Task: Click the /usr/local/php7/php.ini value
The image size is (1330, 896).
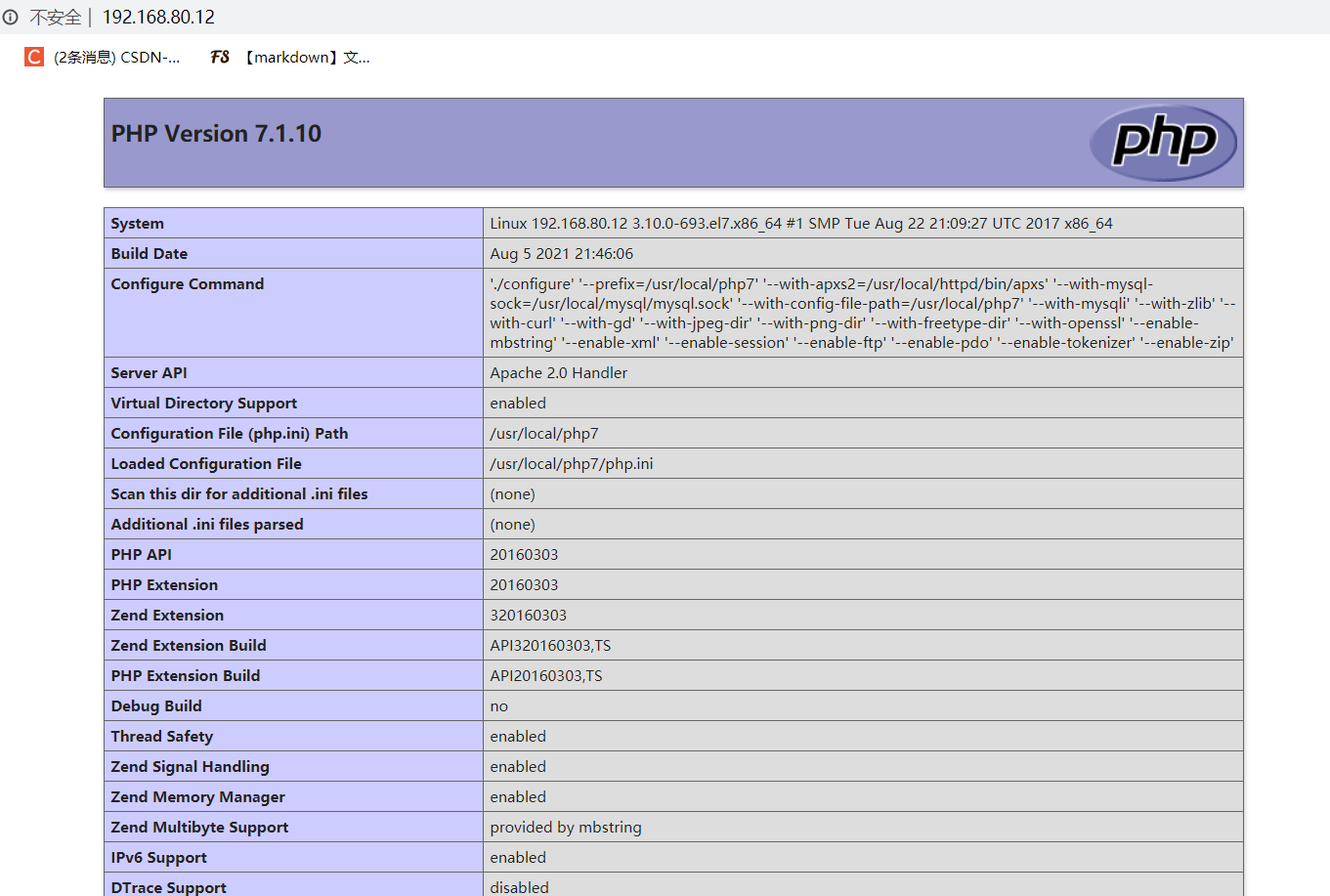Action: point(572,463)
